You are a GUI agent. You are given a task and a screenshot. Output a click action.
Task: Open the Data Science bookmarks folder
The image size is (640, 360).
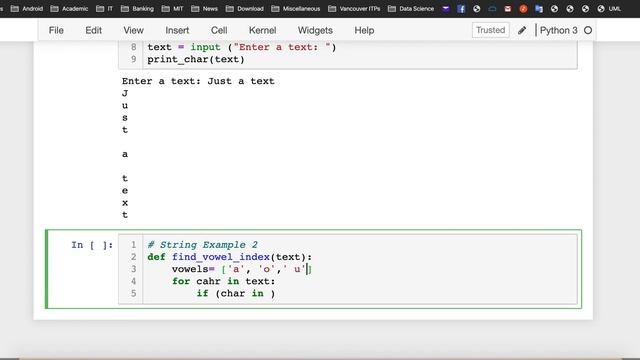click(411, 9)
